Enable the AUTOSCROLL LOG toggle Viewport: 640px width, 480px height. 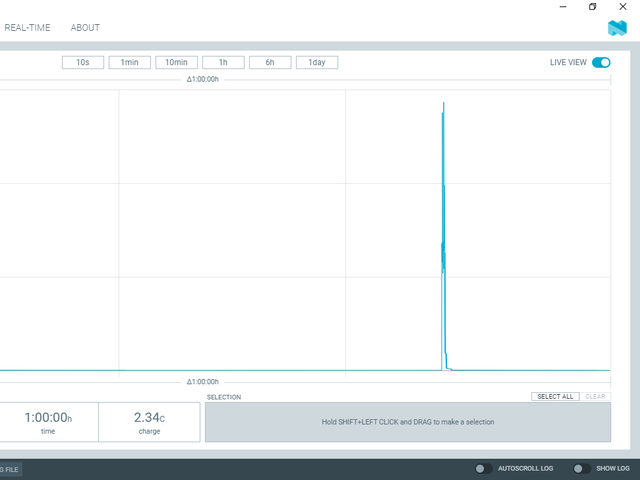pyautogui.click(x=481, y=468)
